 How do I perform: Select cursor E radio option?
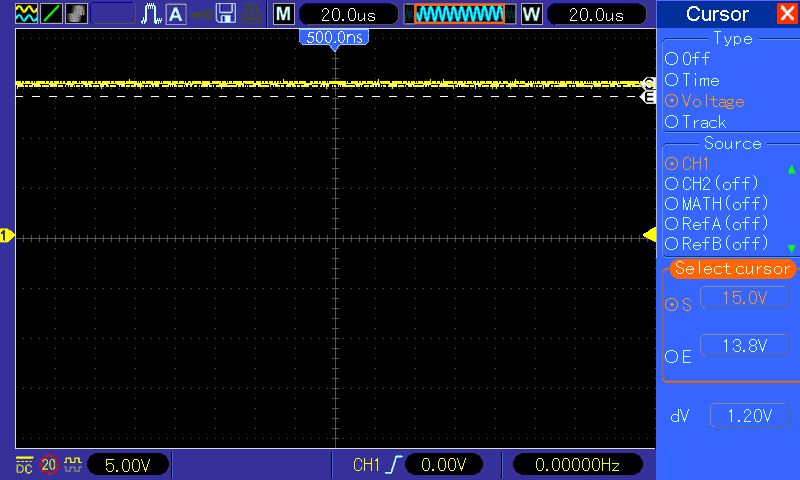(671, 356)
